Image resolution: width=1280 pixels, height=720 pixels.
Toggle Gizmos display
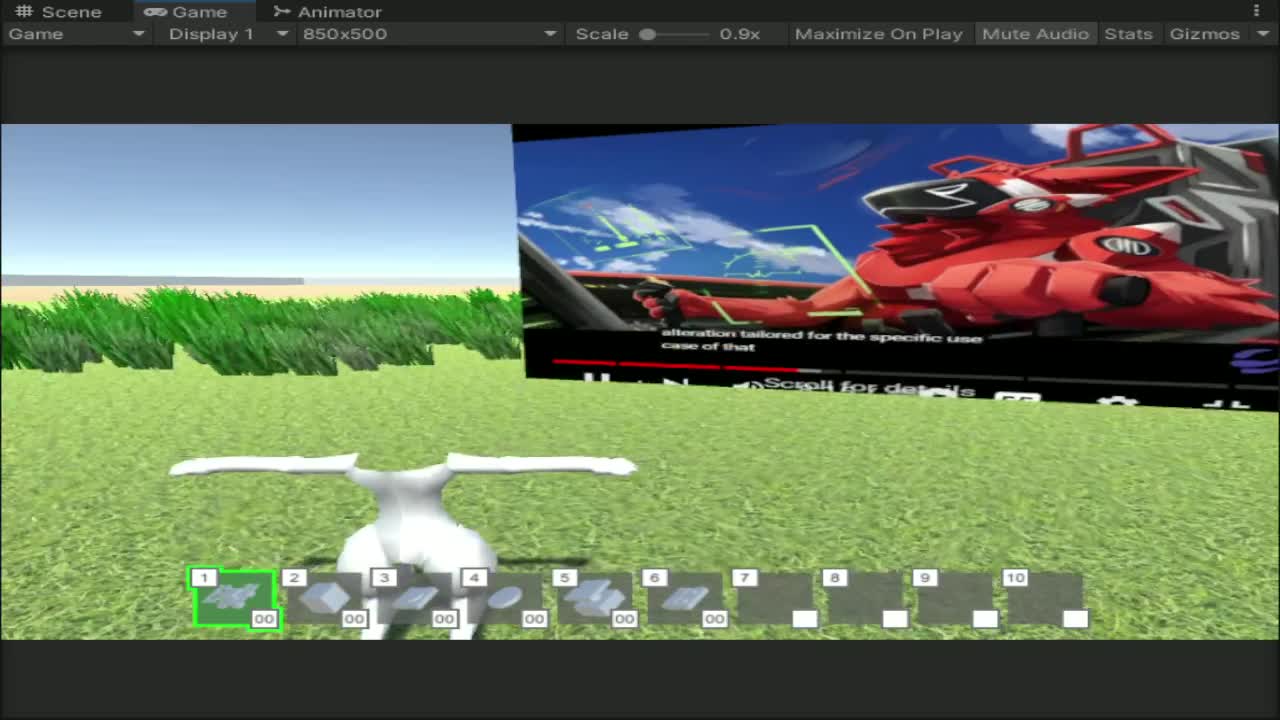(1204, 34)
